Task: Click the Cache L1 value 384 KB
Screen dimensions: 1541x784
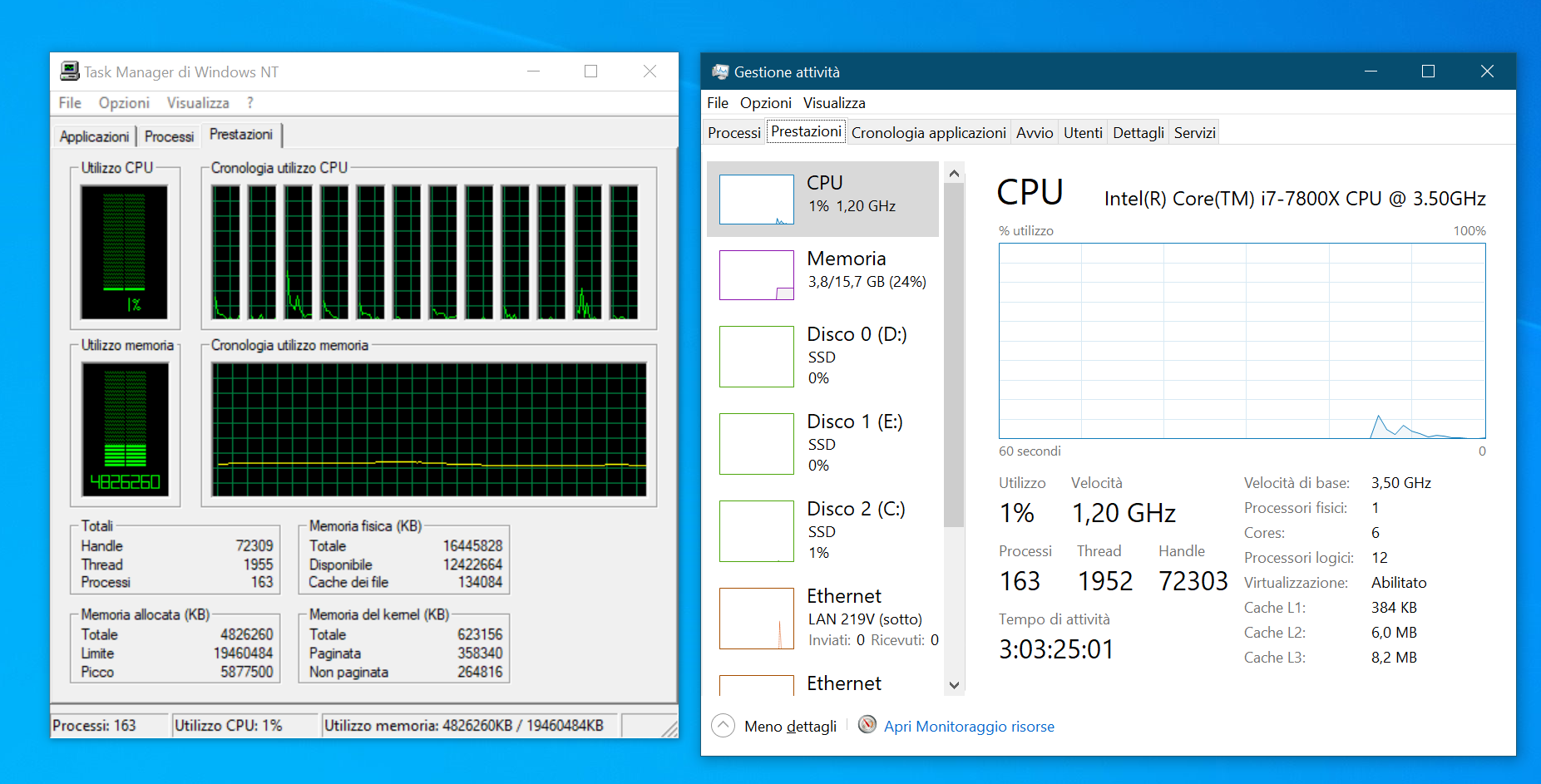Action: tap(1394, 608)
